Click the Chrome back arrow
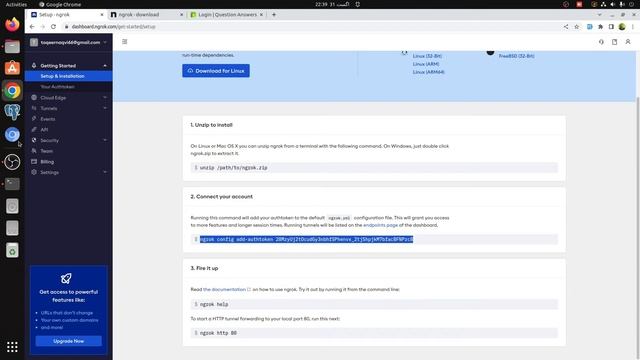Screen dimensions: 640x360 [x=32, y=27]
